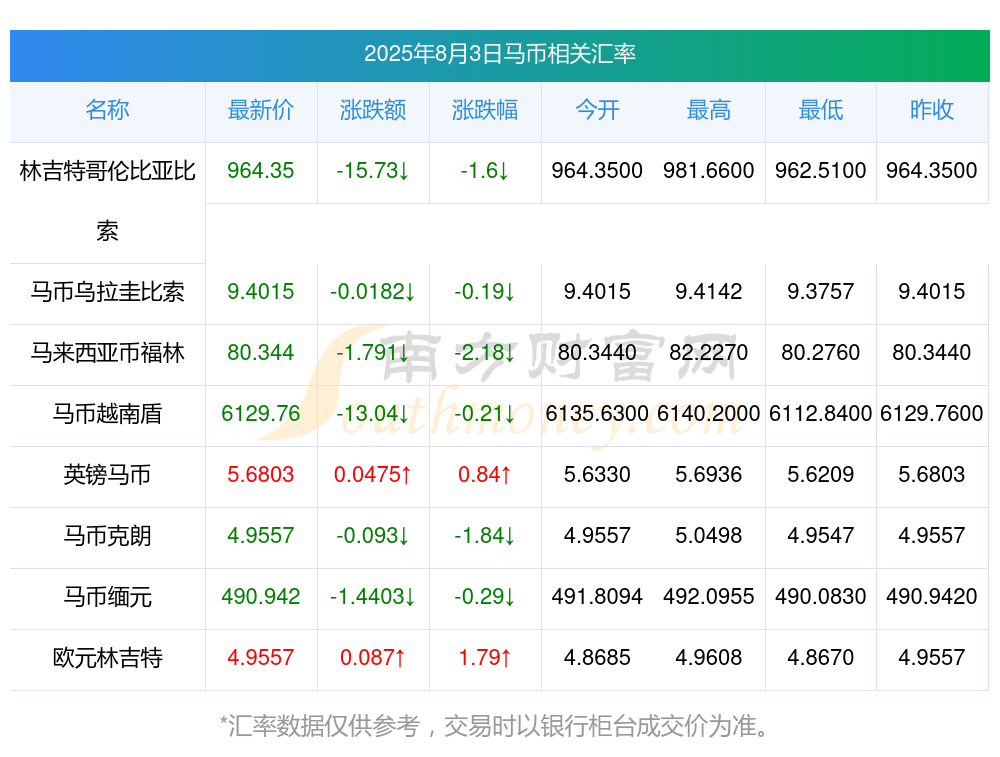Click latest price 6129.76
This screenshot has height=757, width=1000.
pos(261,414)
